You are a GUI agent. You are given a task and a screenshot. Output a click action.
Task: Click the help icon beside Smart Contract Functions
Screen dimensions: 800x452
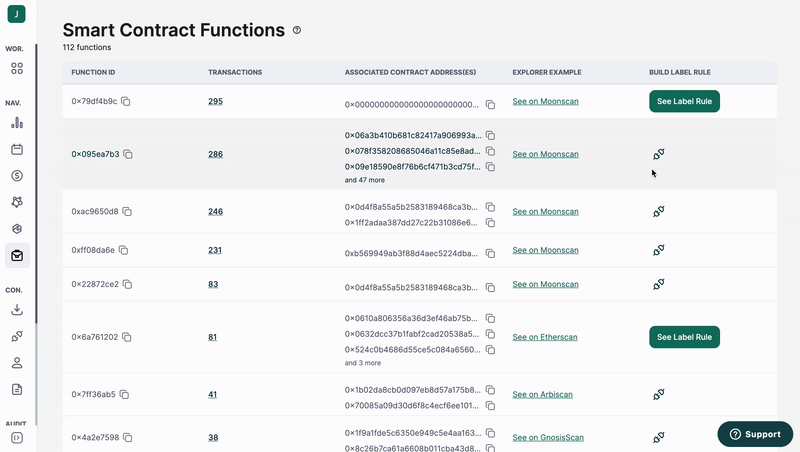point(297,30)
